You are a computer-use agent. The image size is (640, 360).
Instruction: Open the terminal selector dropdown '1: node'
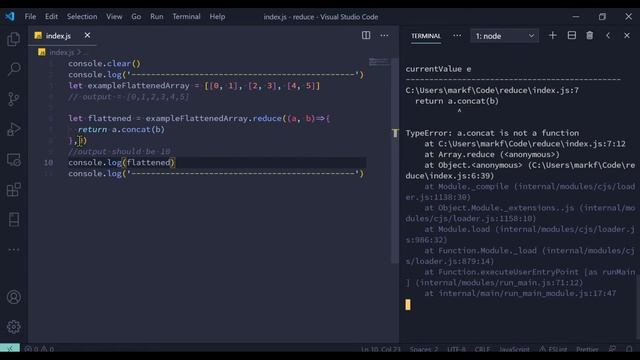(x=504, y=36)
